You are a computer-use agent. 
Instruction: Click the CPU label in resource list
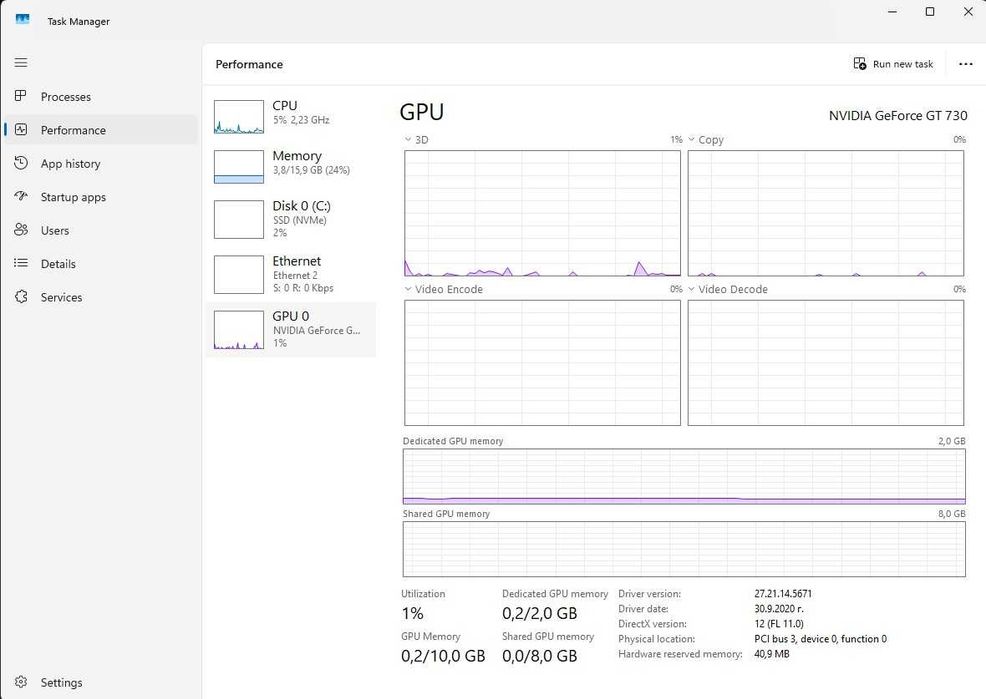pos(285,106)
